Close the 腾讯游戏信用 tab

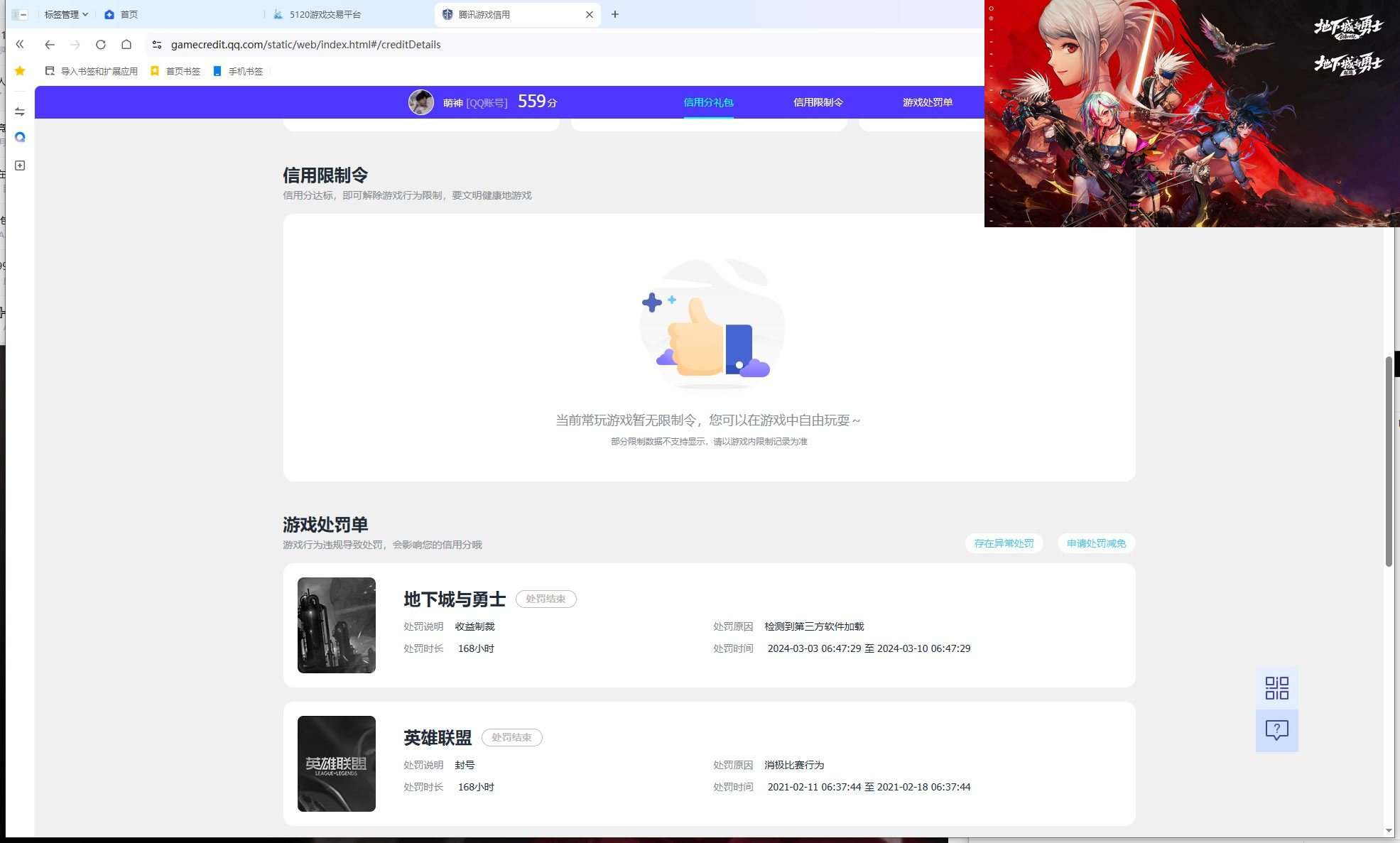[589, 14]
